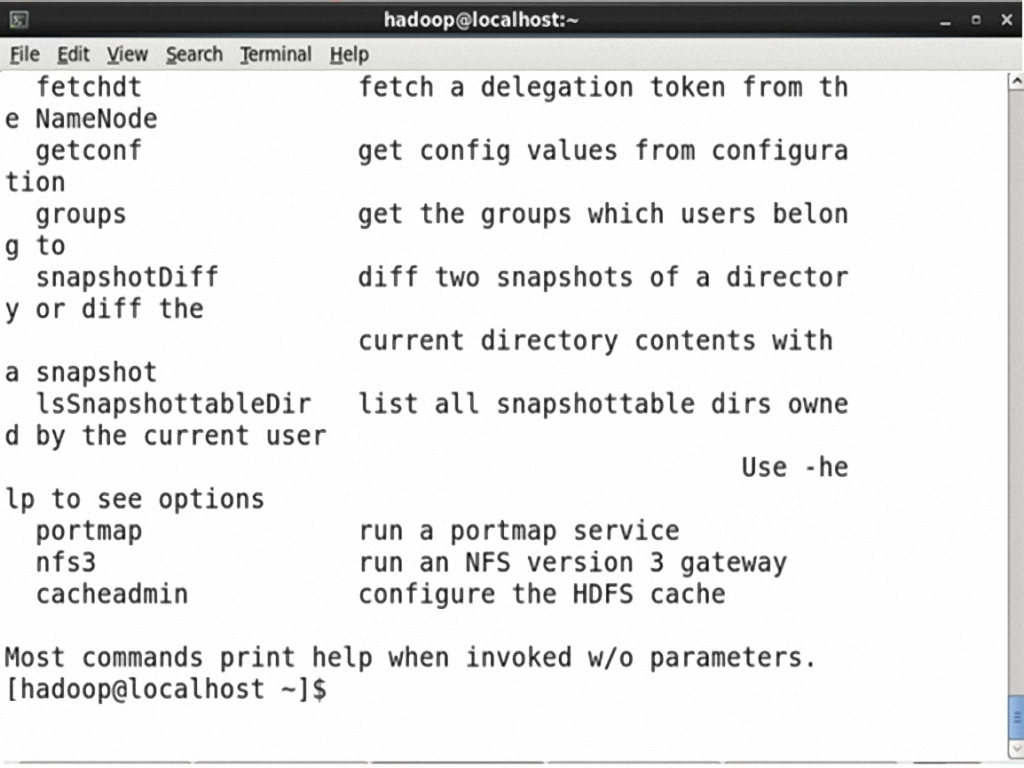This screenshot has width=1024, height=768.
Task: Open the View menu
Action: coord(127,55)
